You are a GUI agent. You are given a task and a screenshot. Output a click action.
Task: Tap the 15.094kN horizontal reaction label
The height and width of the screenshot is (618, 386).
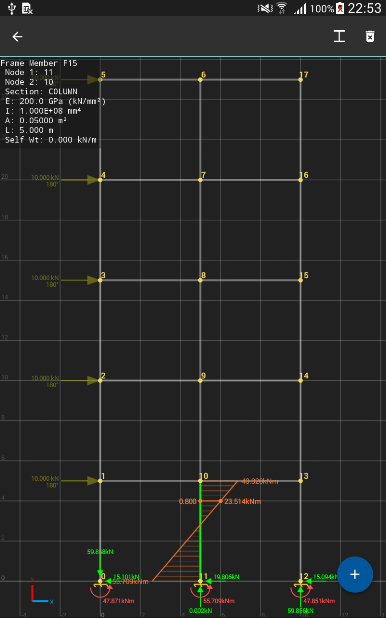tap(326, 577)
